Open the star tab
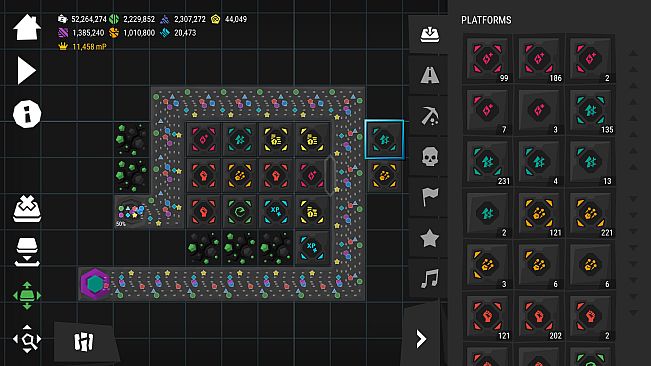The height and width of the screenshot is (366, 651). (x=430, y=238)
